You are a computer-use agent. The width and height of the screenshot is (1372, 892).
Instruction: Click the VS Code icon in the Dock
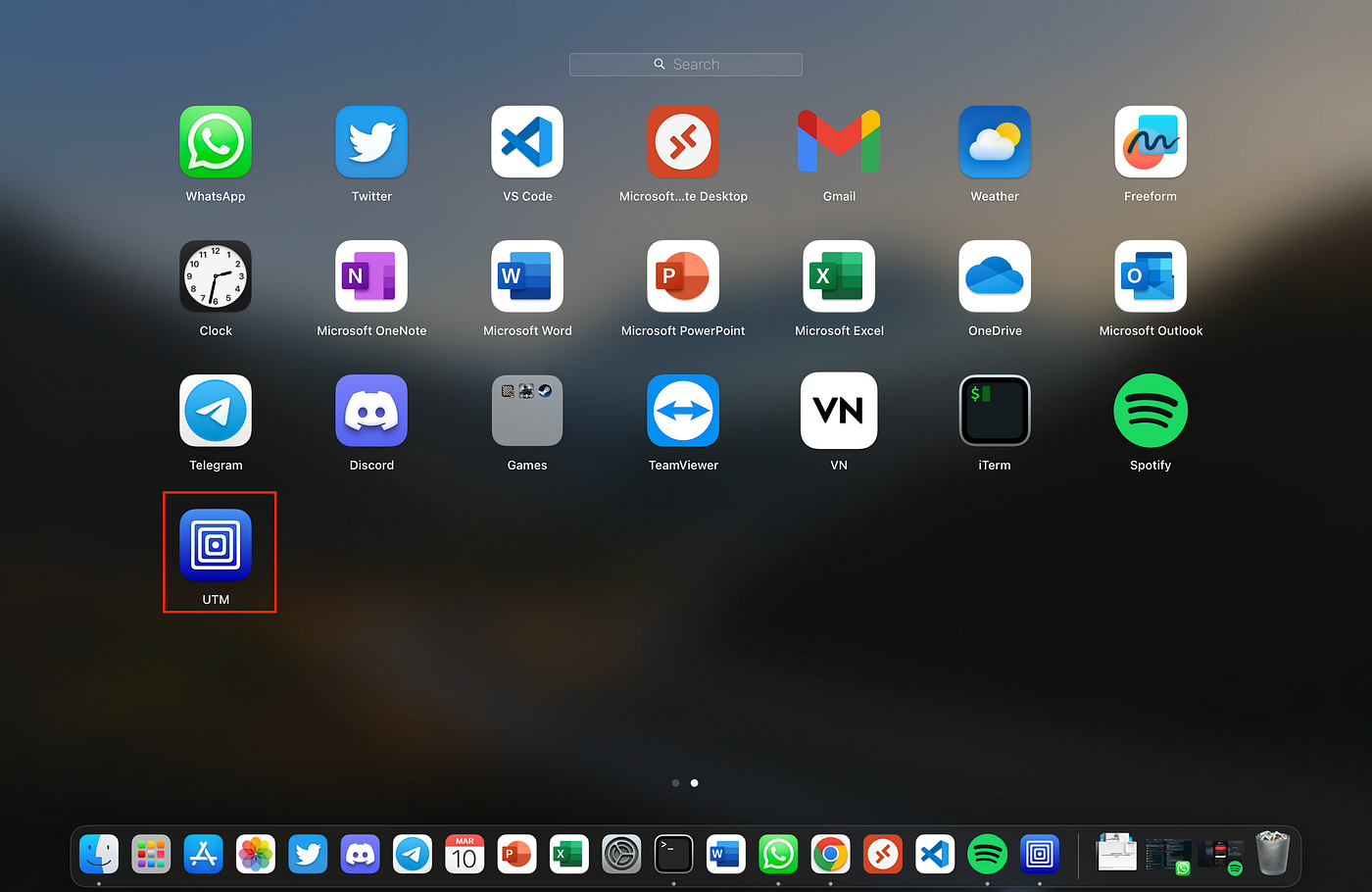point(935,855)
